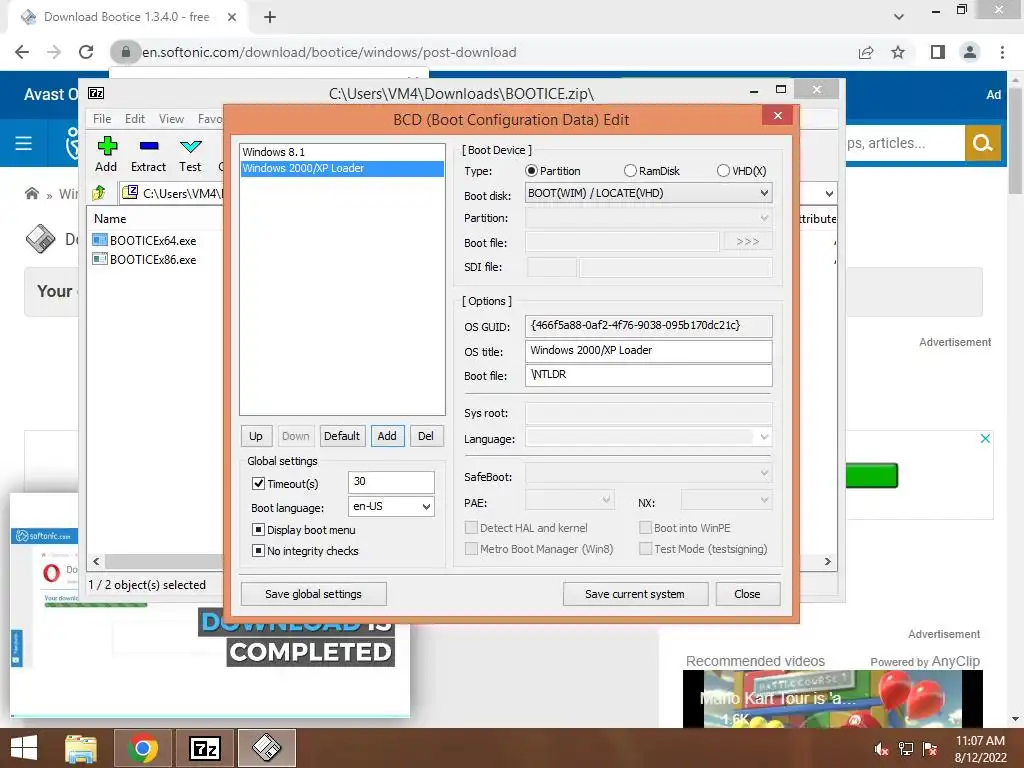Switch to BOOTICE in taskbar
This screenshot has width=1024, height=768.
click(266, 748)
